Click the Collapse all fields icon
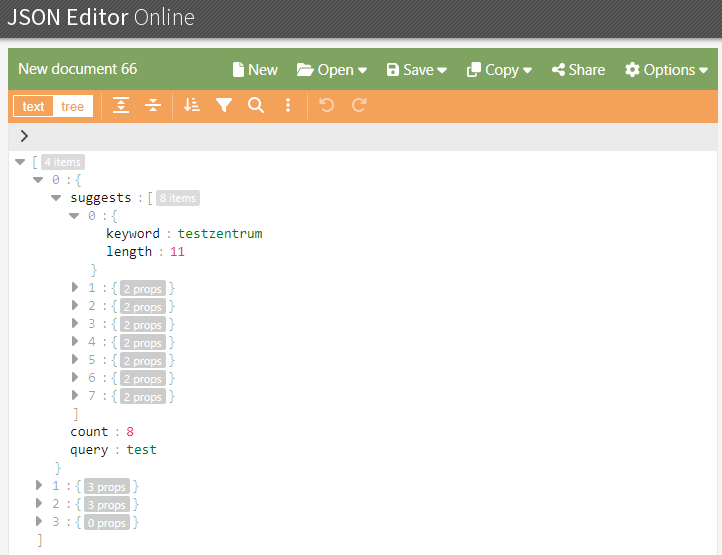722x555 pixels. point(153,105)
